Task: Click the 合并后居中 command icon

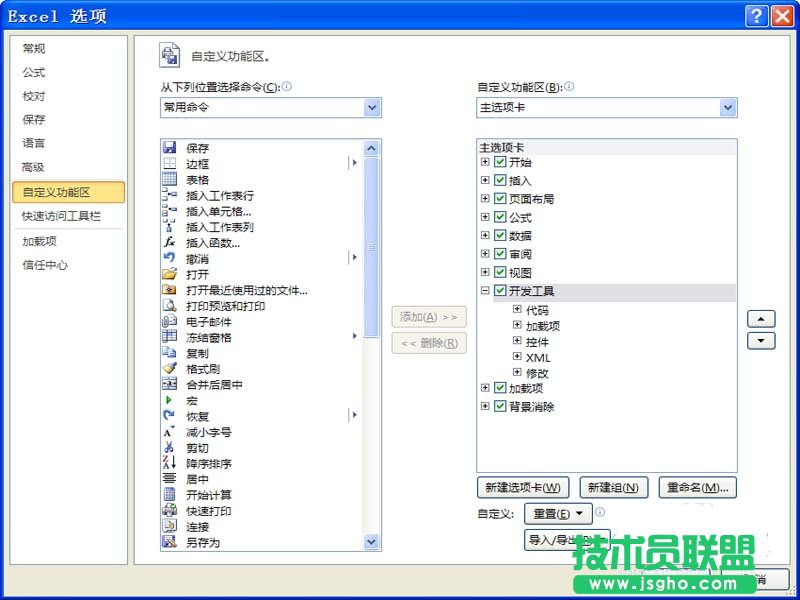Action: tap(169, 384)
